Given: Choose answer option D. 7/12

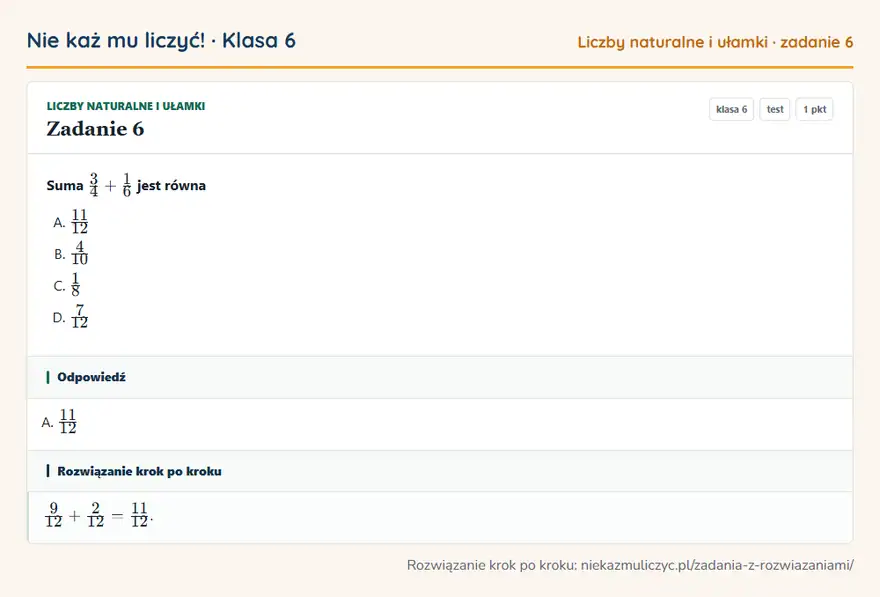Looking at the screenshot, I should click(x=71, y=317).
